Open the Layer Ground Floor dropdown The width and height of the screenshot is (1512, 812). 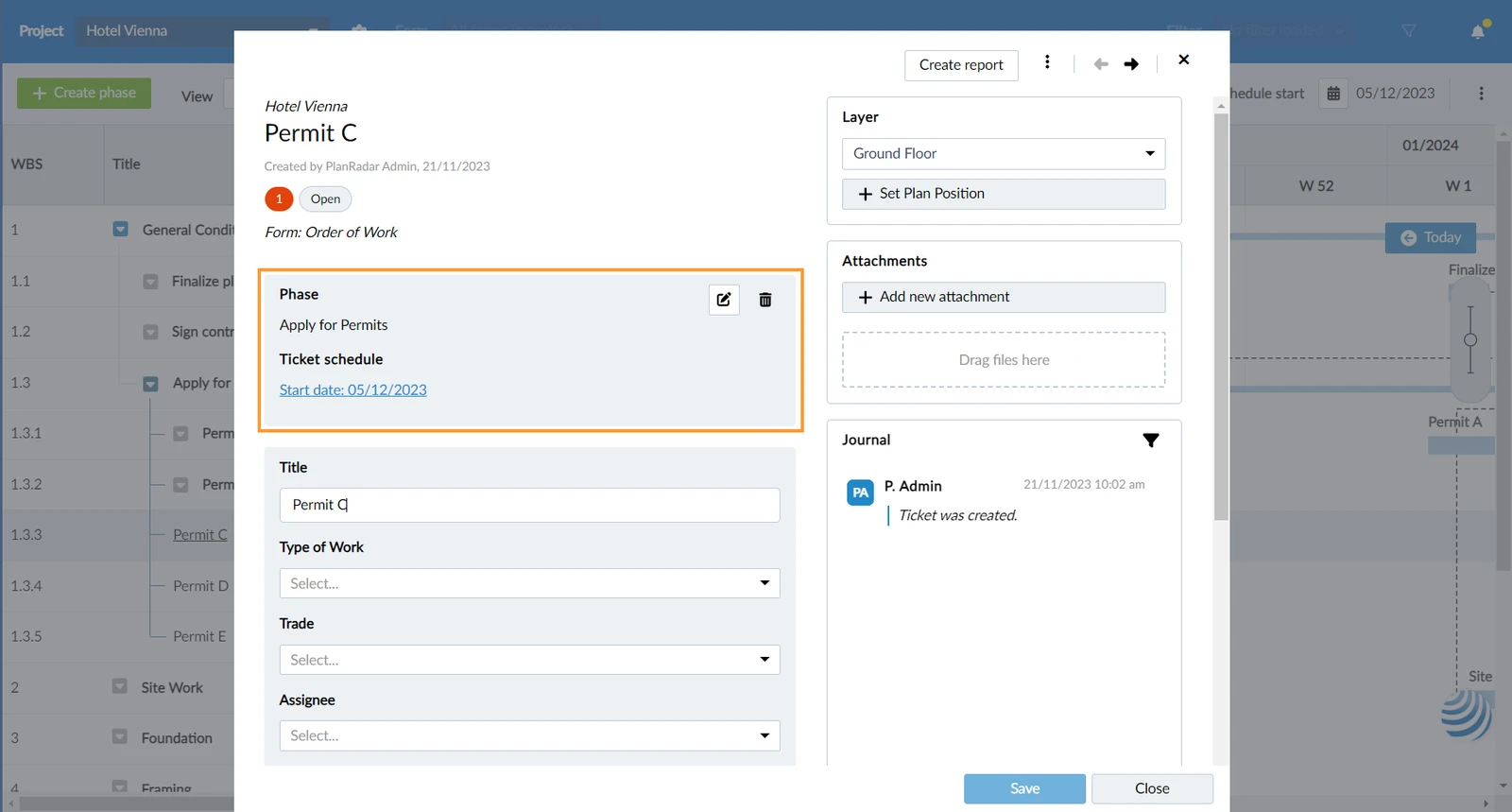point(1004,154)
